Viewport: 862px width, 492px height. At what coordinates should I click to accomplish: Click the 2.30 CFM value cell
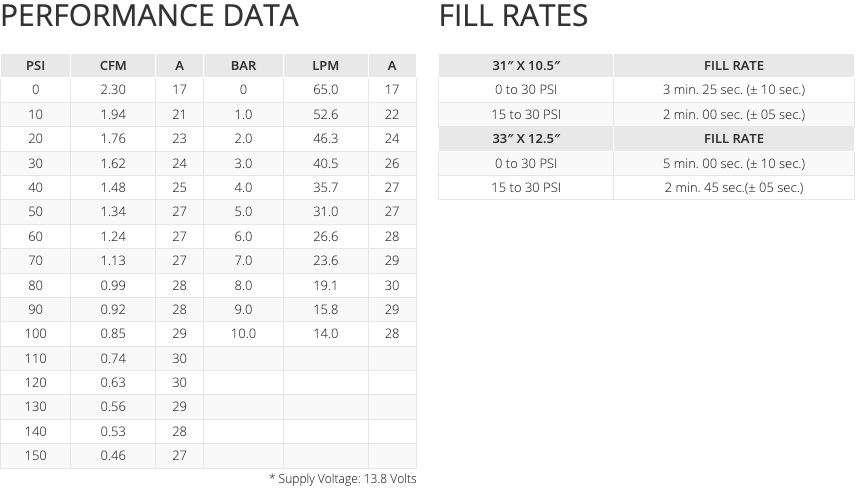113,90
